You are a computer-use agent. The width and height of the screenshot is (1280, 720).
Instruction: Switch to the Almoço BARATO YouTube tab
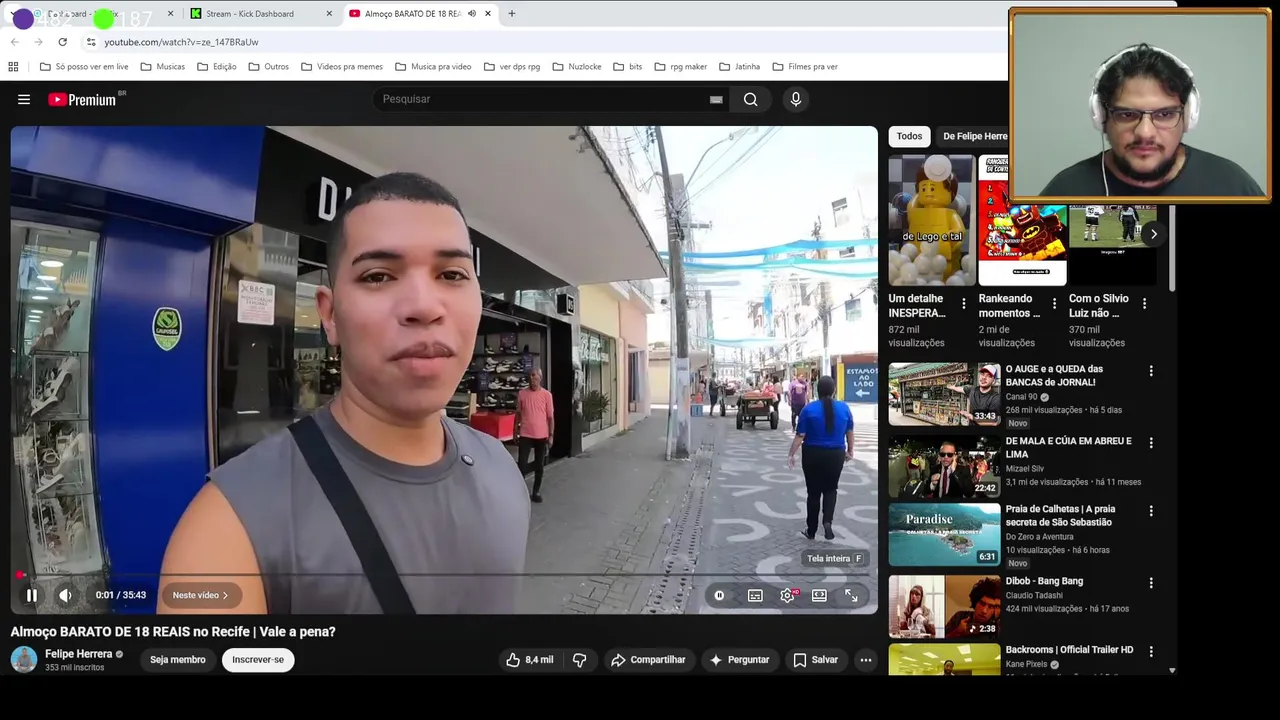pyautogui.click(x=410, y=14)
